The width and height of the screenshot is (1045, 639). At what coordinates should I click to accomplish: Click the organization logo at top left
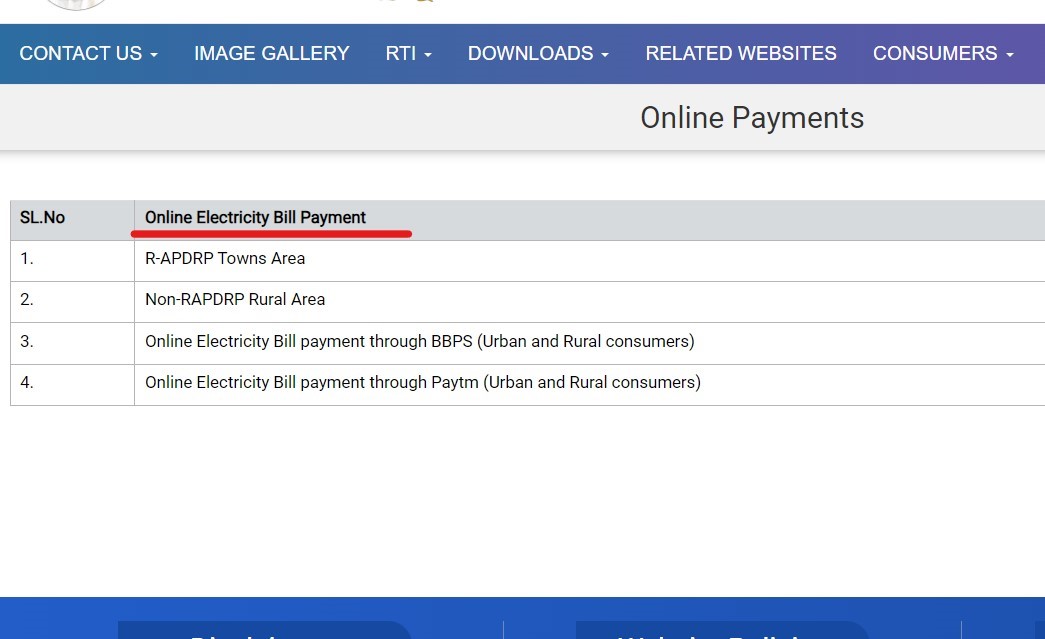click(x=76, y=5)
